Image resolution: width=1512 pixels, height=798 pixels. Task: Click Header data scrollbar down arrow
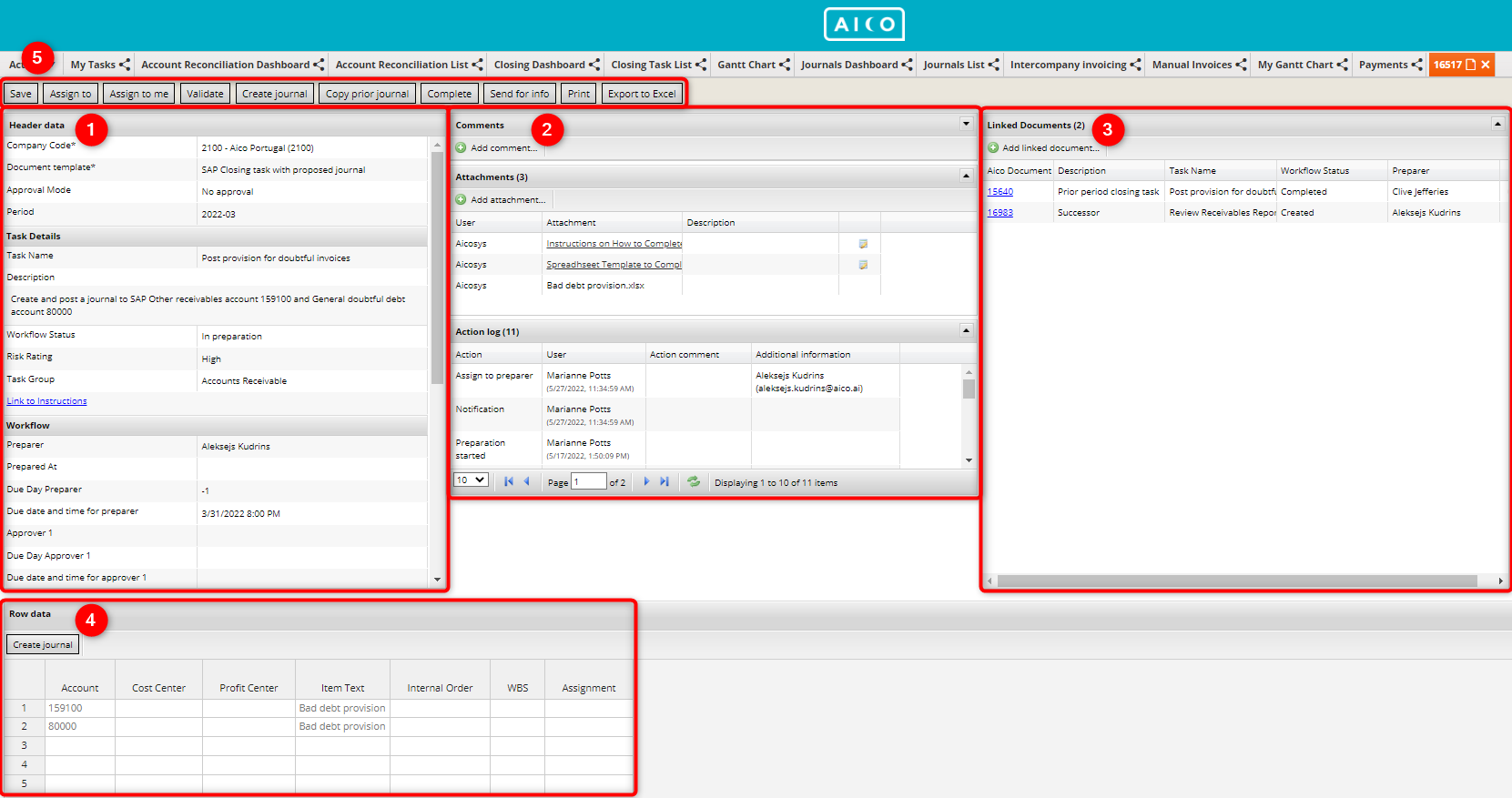coord(437,580)
